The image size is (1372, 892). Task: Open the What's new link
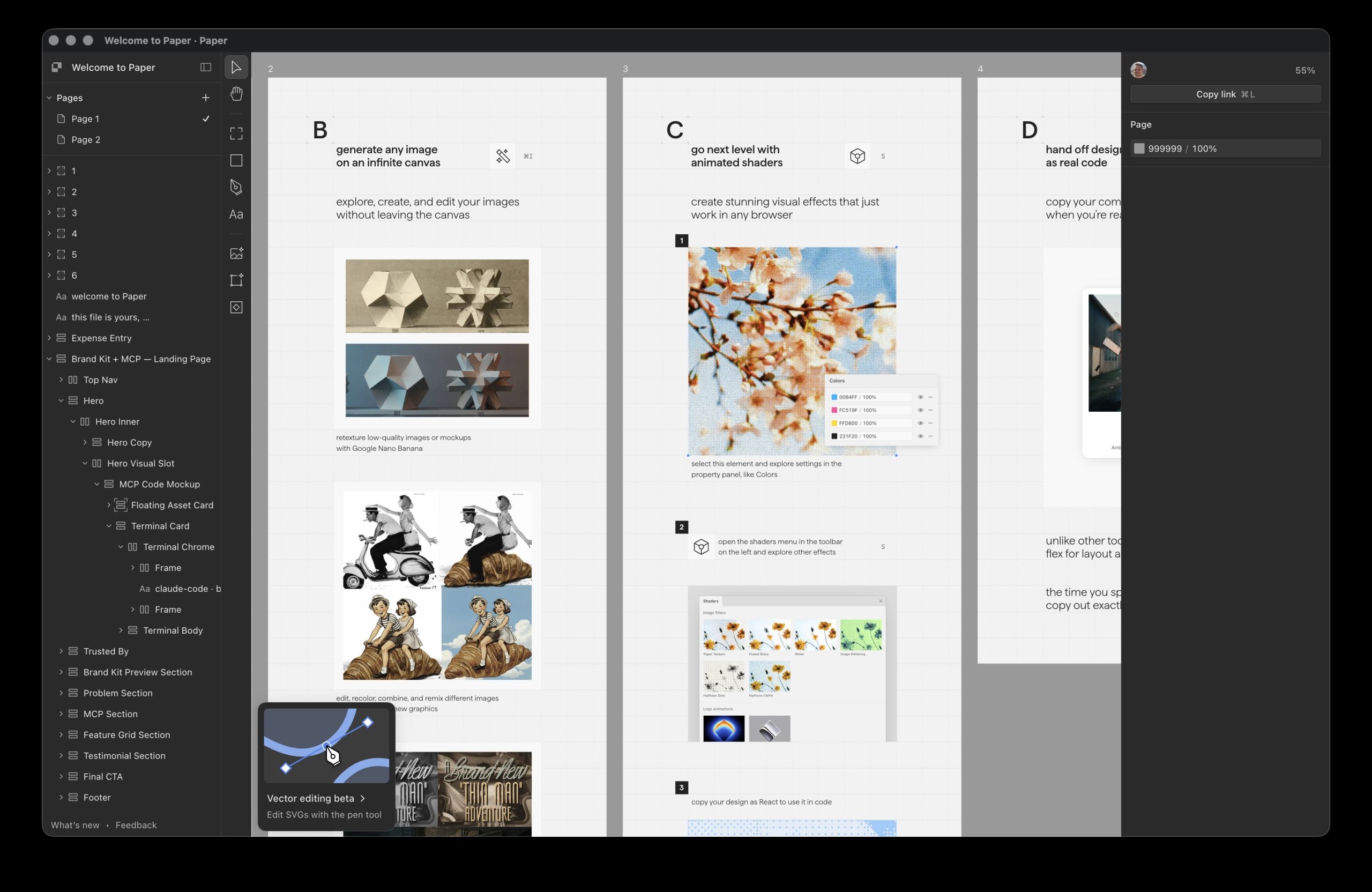[x=75, y=825]
